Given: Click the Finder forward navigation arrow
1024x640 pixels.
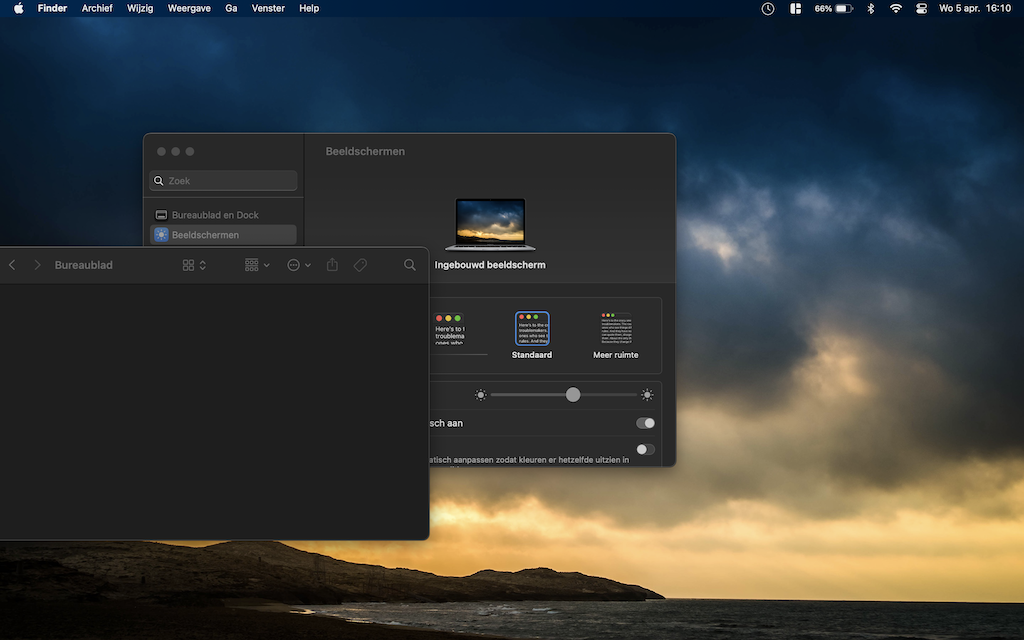Looking at the screenshot, I should coord(37,265).
